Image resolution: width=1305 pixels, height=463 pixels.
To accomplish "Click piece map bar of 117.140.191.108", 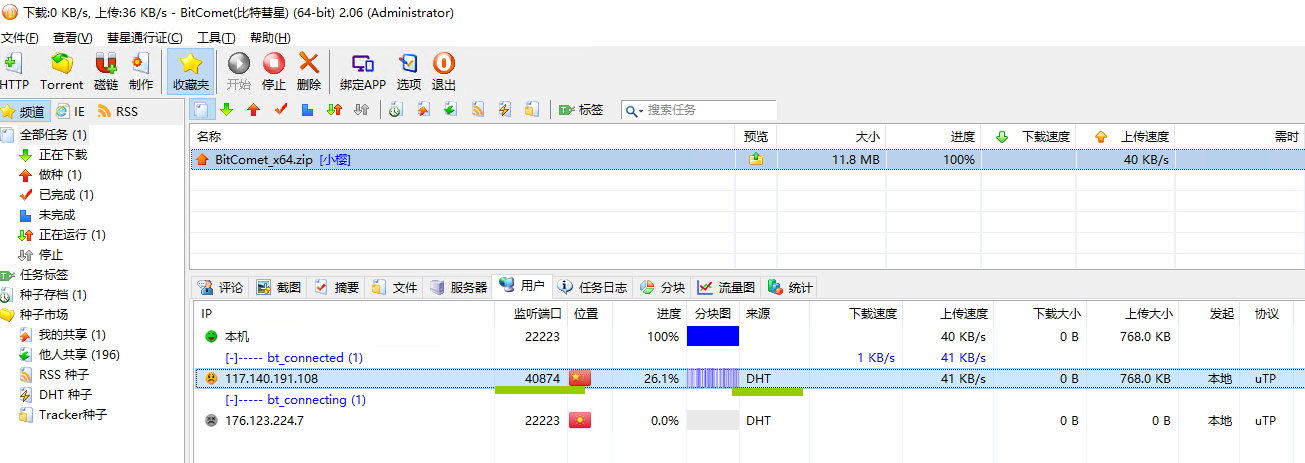I will coord(713,379).
